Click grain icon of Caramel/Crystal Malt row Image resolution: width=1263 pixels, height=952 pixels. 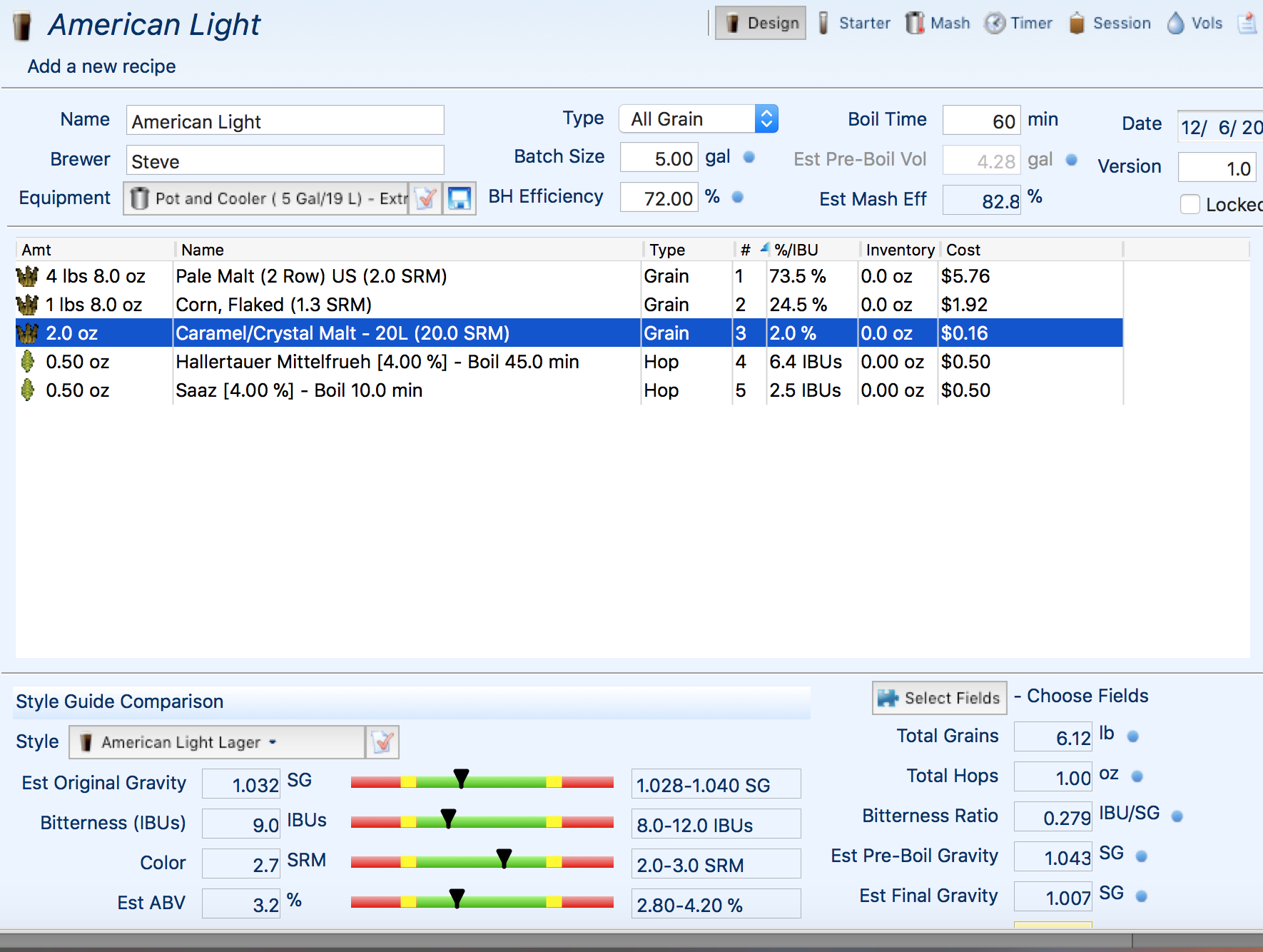pyautogui.click(x=27, y=333)
